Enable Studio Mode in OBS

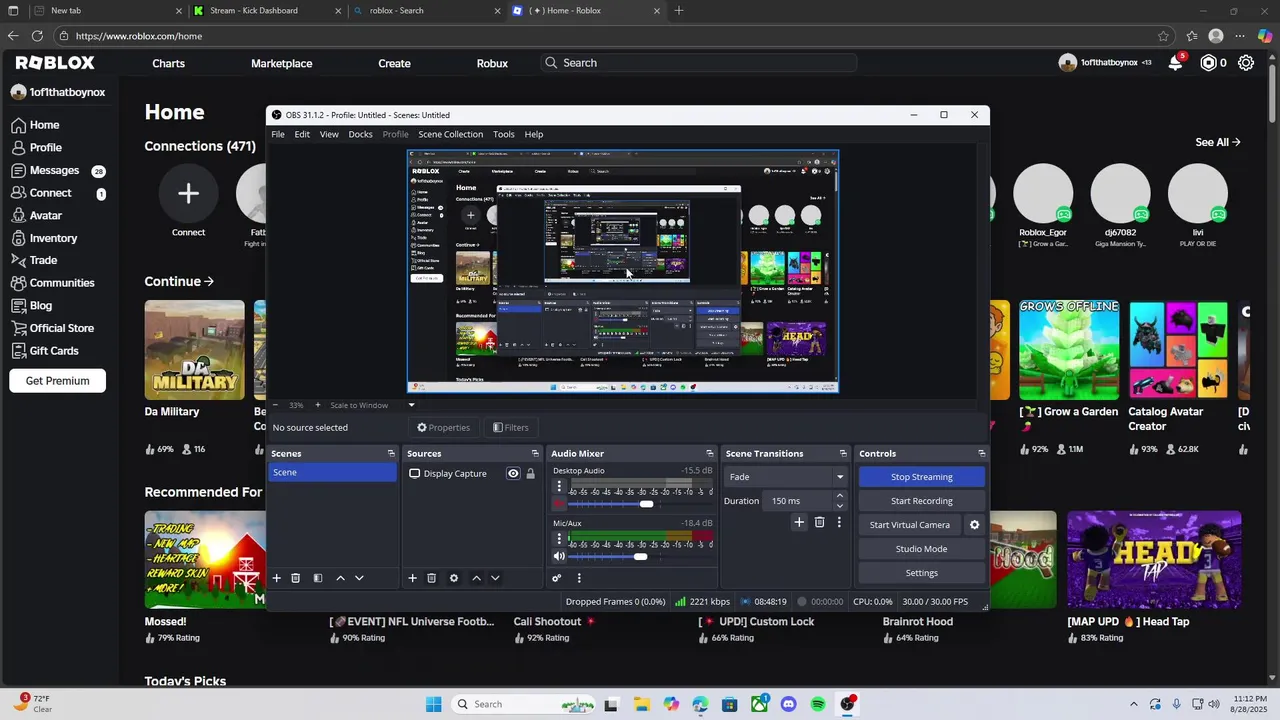click(921, 549)
